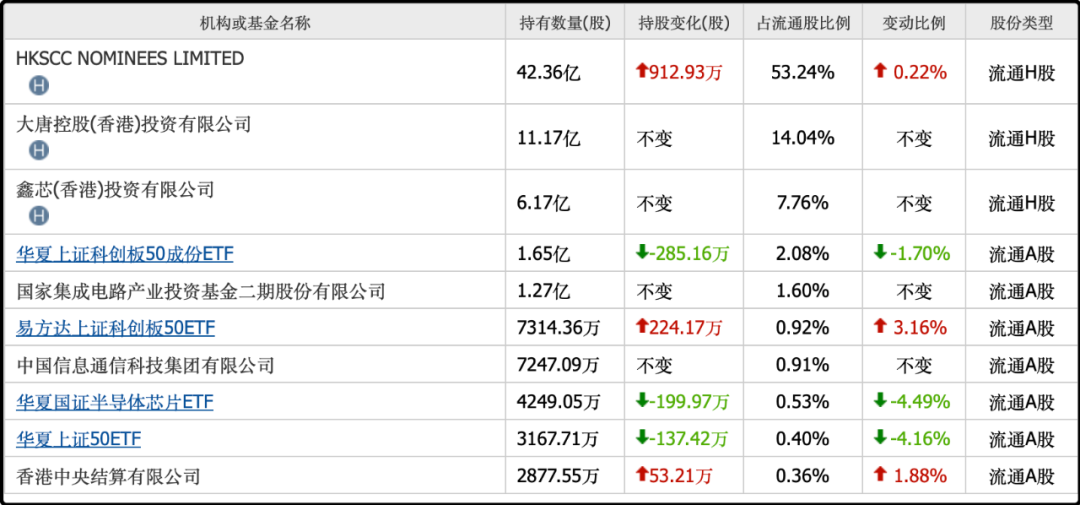Viewport: 1080px width, 505px height.
Task: Click the 变动比例 column header
Action: pyautogui.click(x=913, y=23)
